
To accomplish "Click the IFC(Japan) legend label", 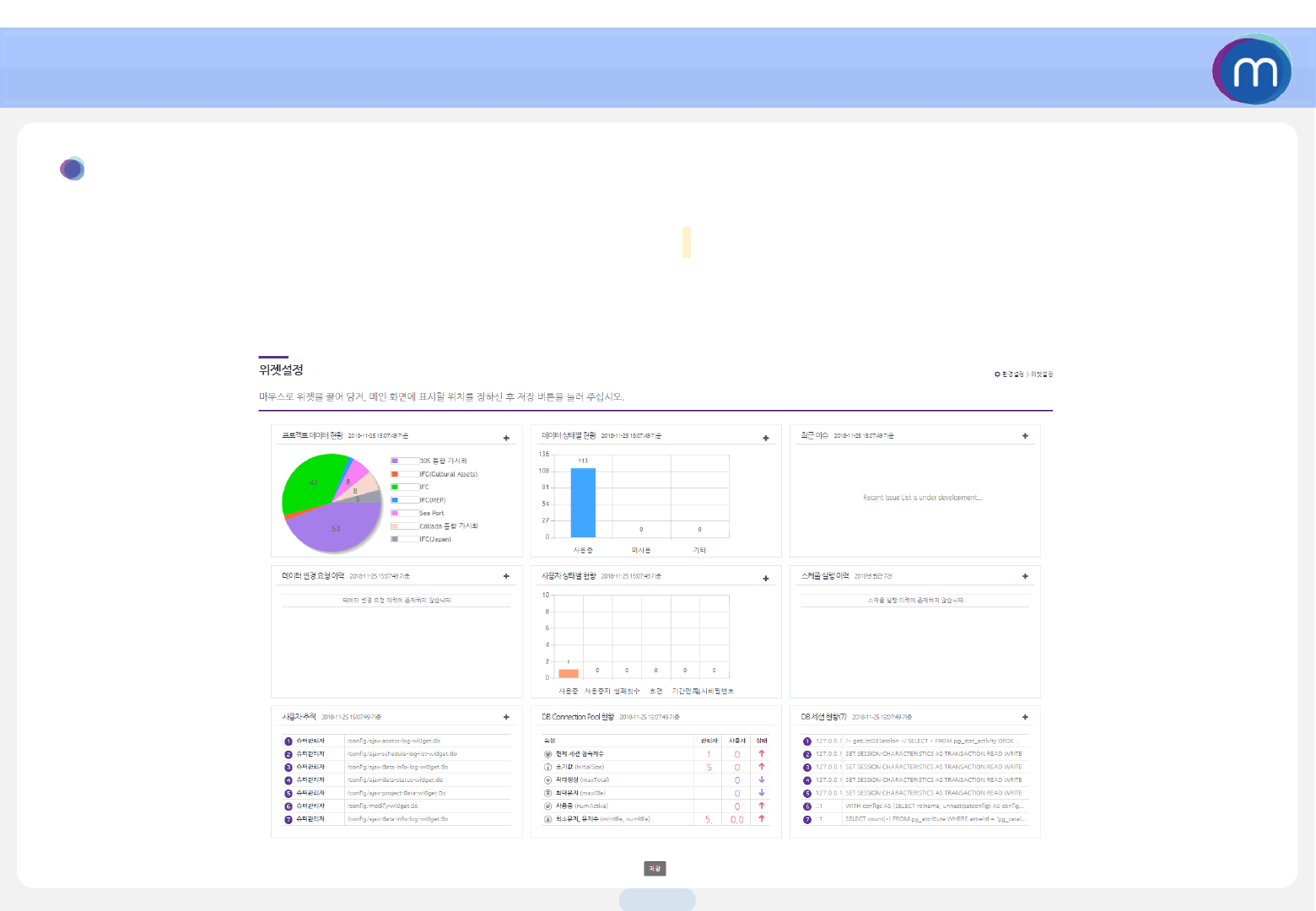I will [435, 539].
